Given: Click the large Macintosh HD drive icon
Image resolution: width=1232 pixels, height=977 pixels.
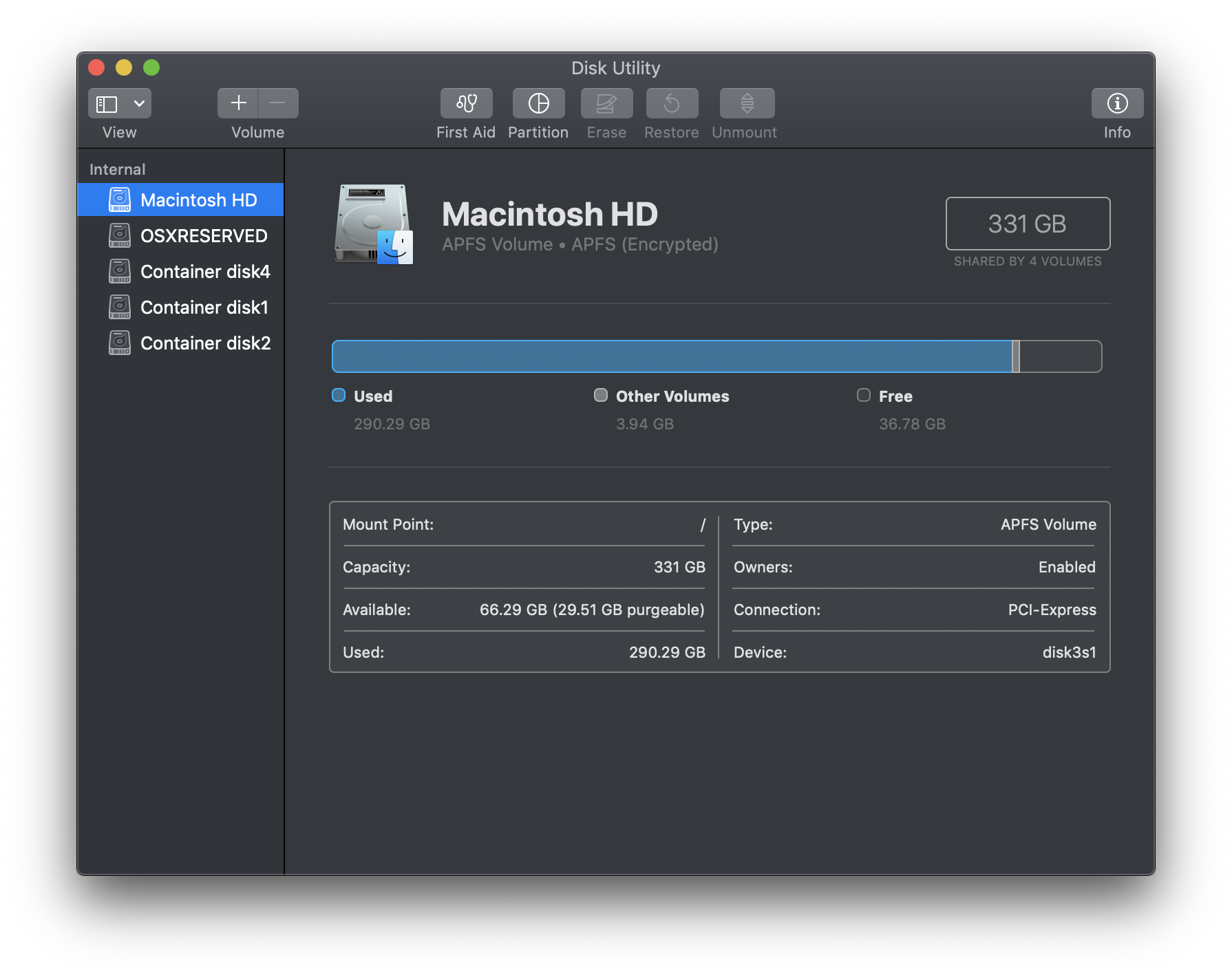Looking at the screenshot, I should [374, 224].
